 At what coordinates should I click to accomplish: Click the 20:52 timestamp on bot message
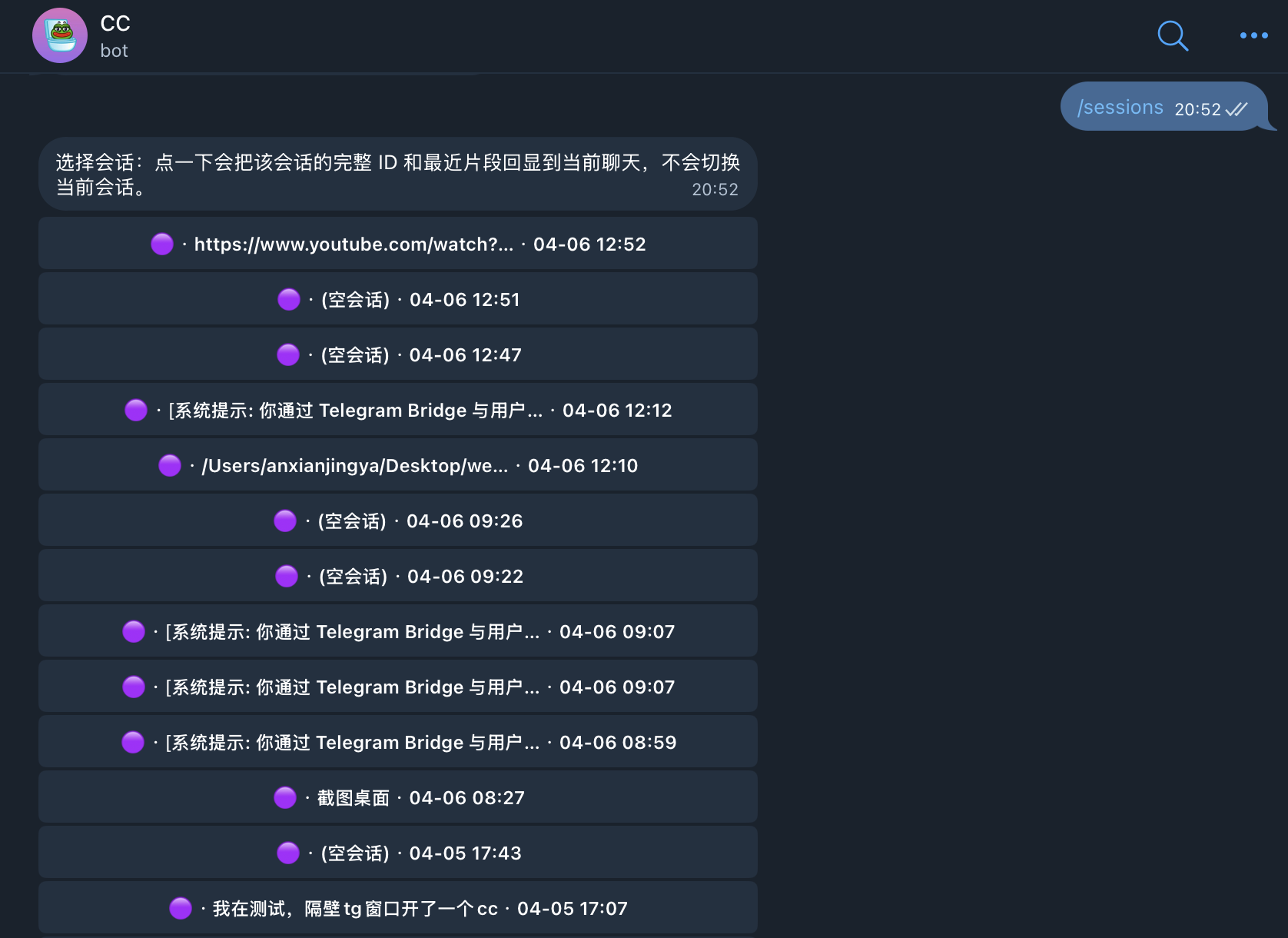pos(715,189)
